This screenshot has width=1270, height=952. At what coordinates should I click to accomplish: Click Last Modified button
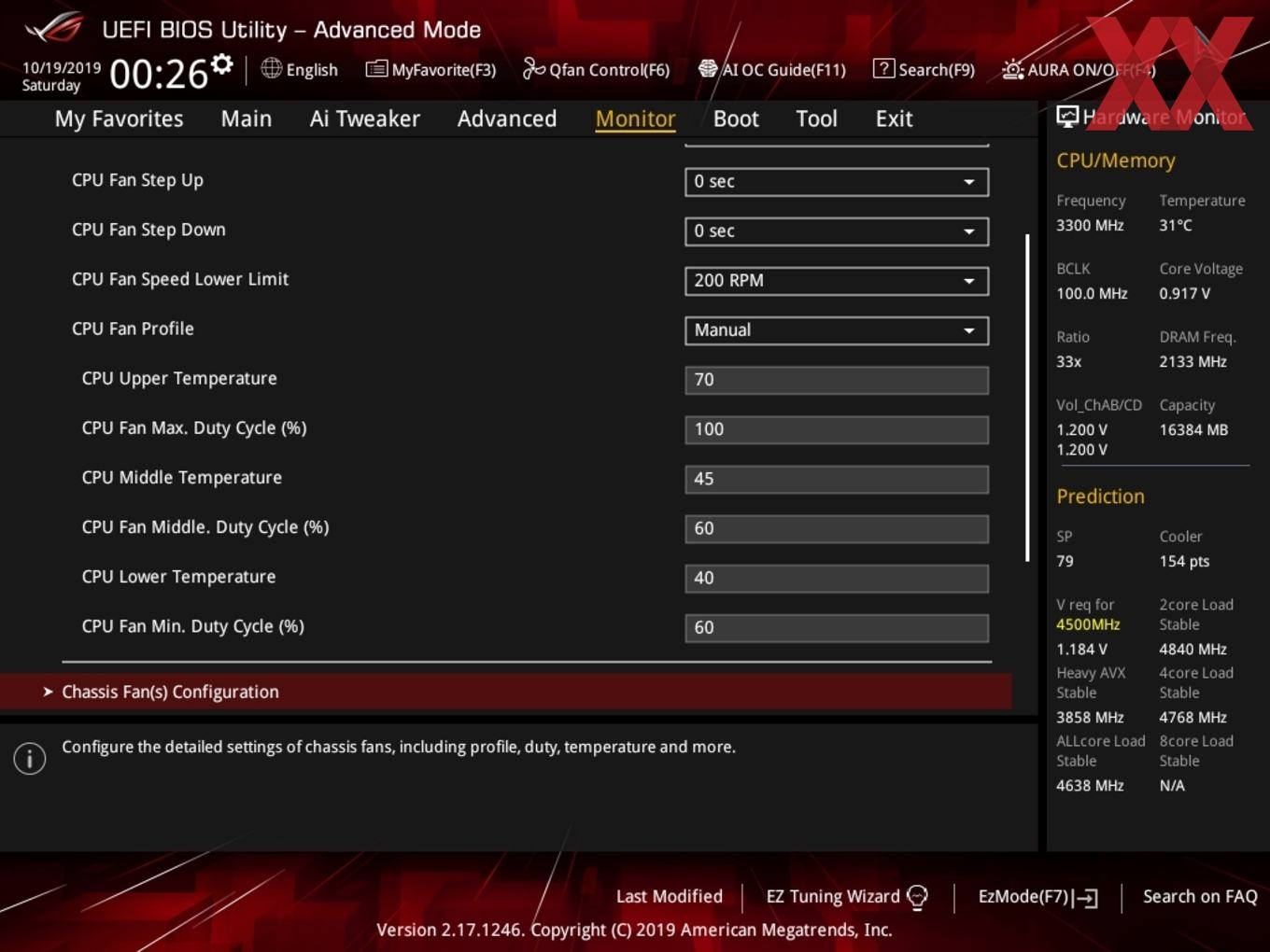pyautogui.click(x=670, y=896)
